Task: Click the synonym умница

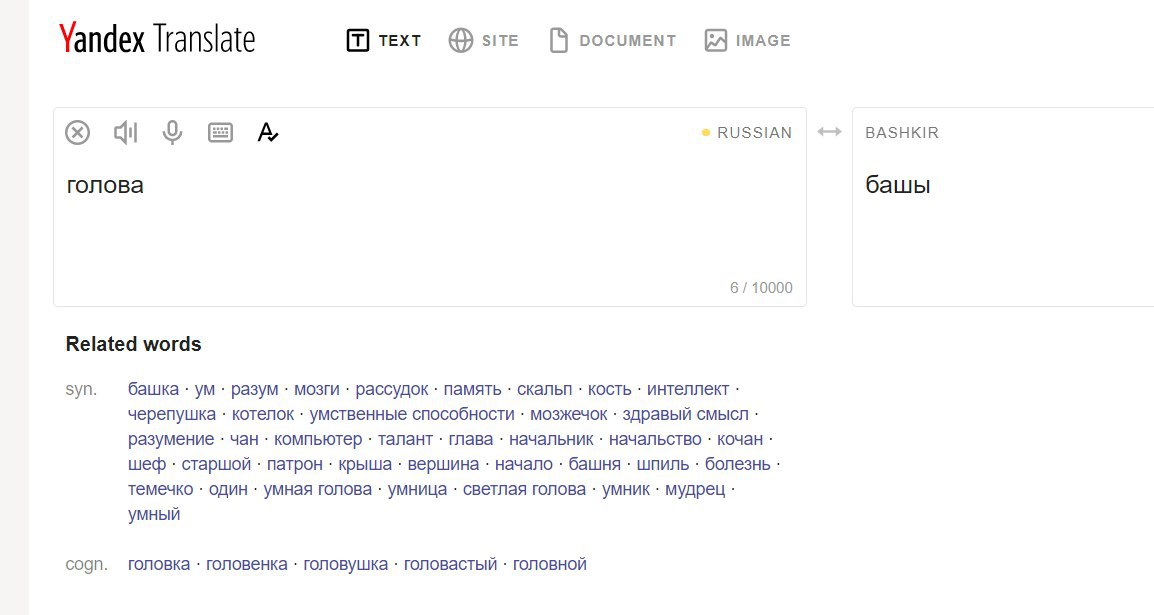Action: pyautogui.click(x=417, y=489)
